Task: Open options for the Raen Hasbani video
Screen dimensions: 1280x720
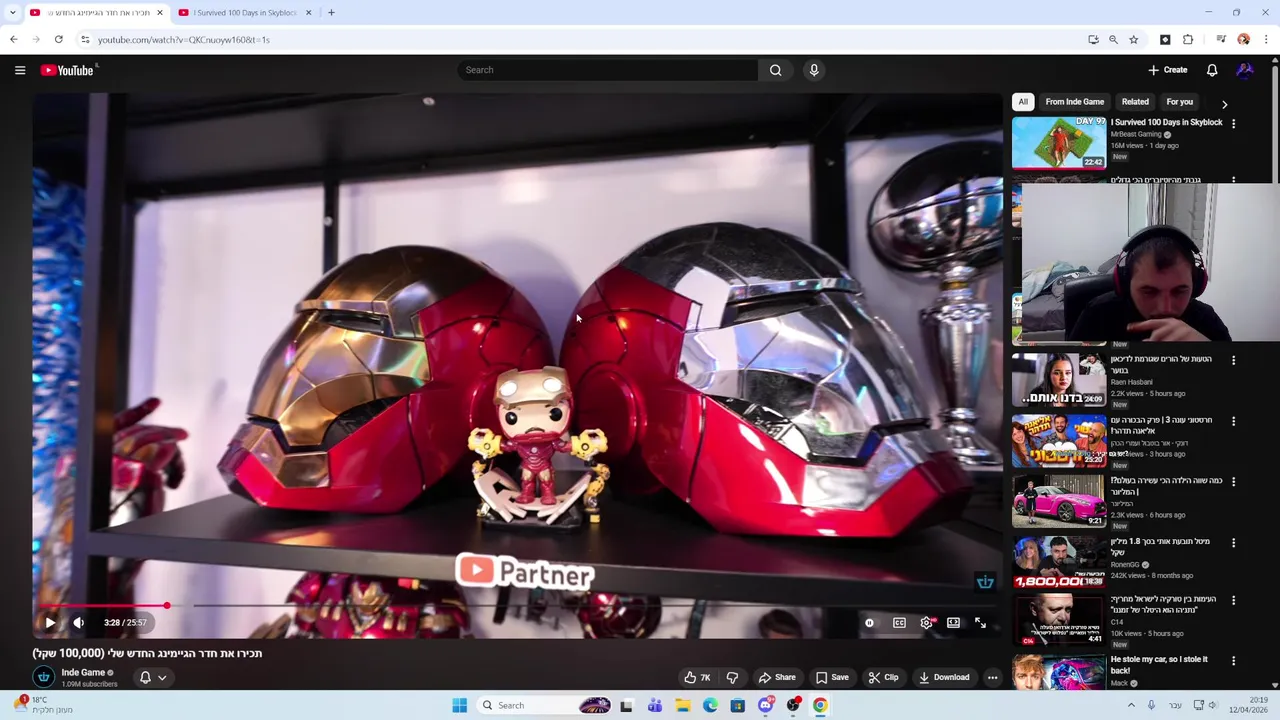Action: point(1233,360)
